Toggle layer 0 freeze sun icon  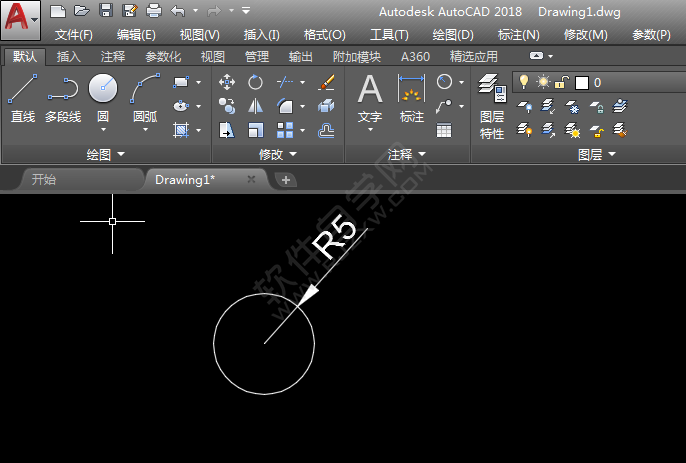(543, 82)
